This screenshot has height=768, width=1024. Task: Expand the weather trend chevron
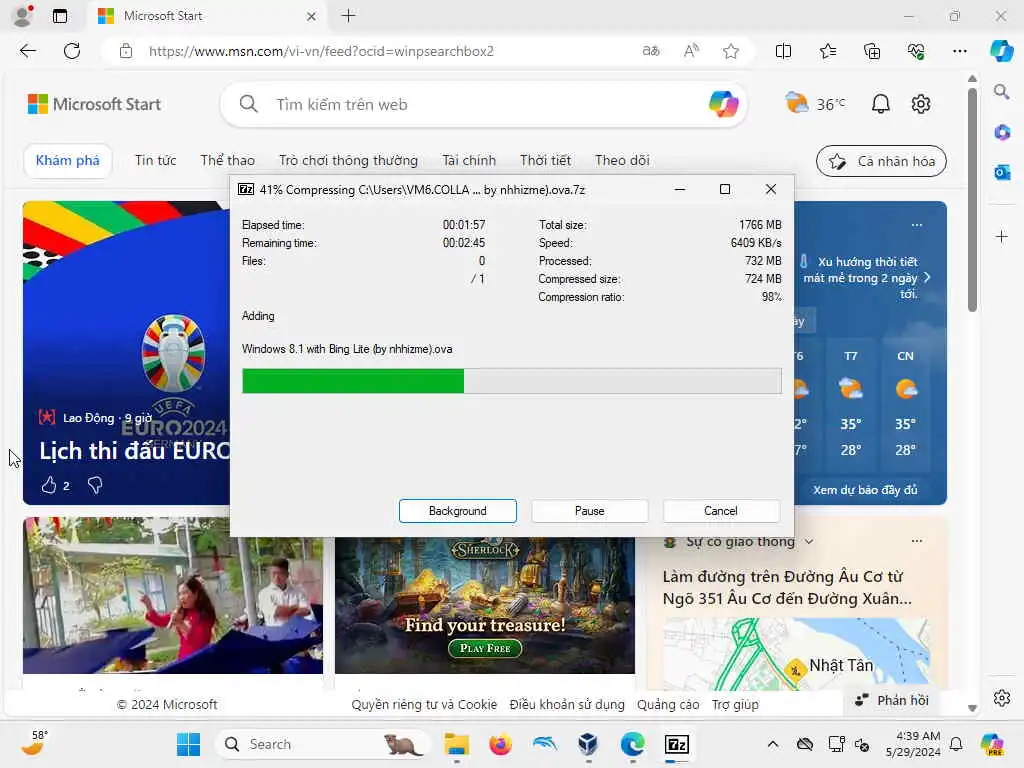click(927, 278)
